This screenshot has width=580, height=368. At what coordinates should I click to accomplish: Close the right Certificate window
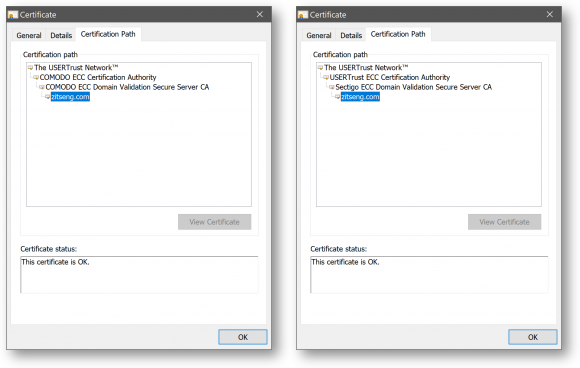coord(550,14)
